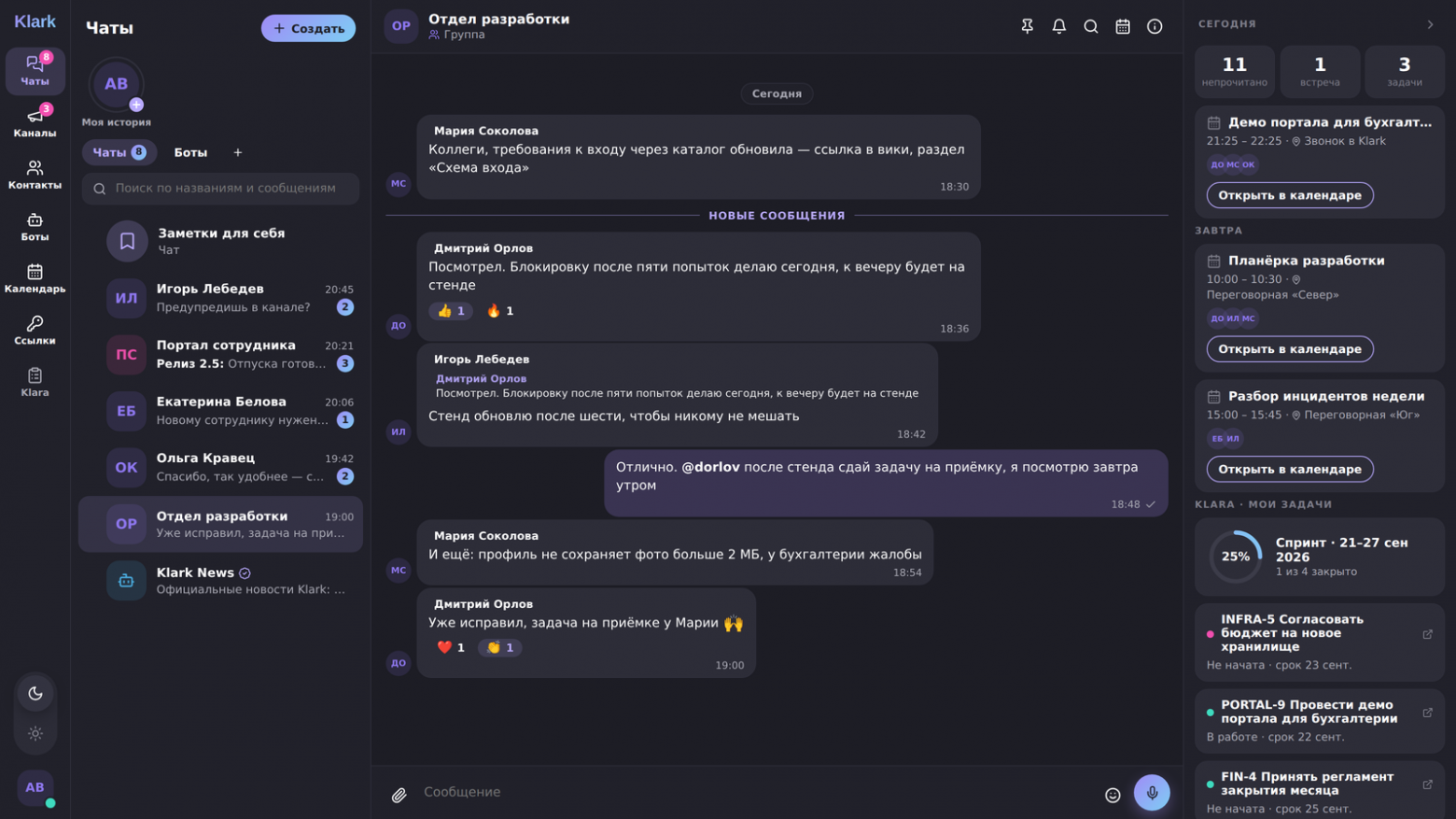
Task: Search within the current chat
Action: tap(1090, 26)
